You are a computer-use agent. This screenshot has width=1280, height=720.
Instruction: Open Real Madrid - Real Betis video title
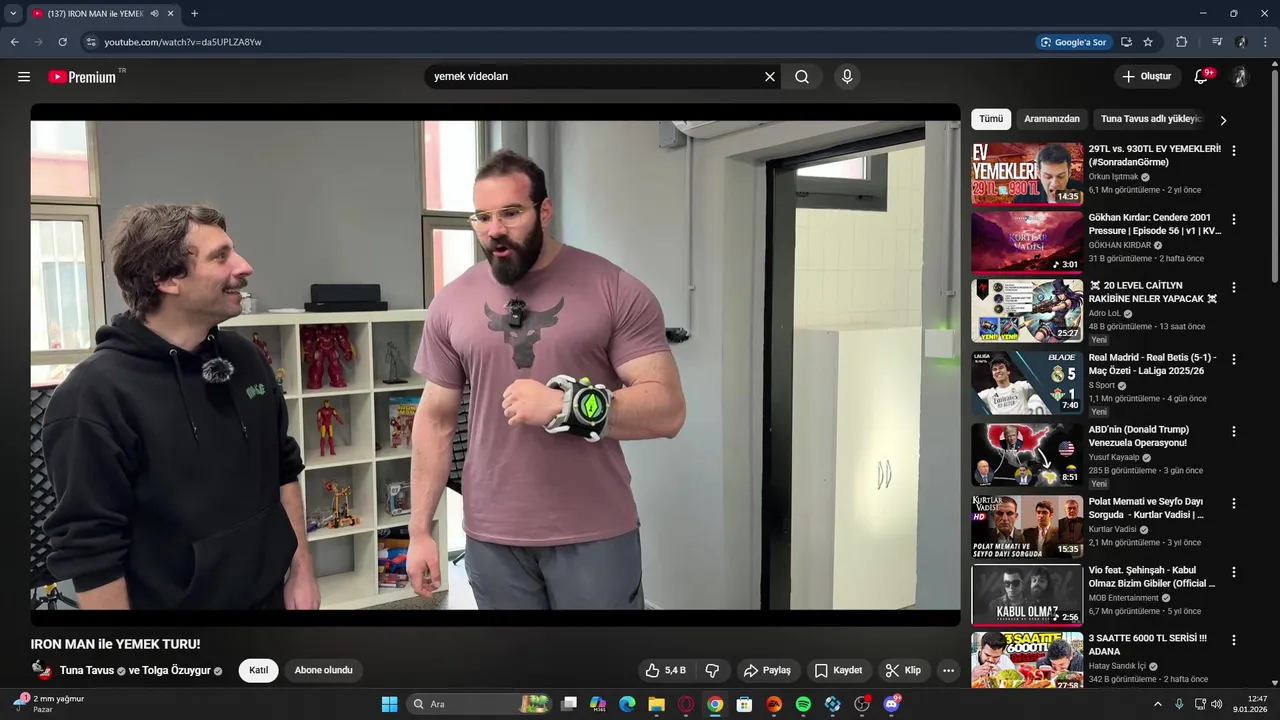(1152, 364)
